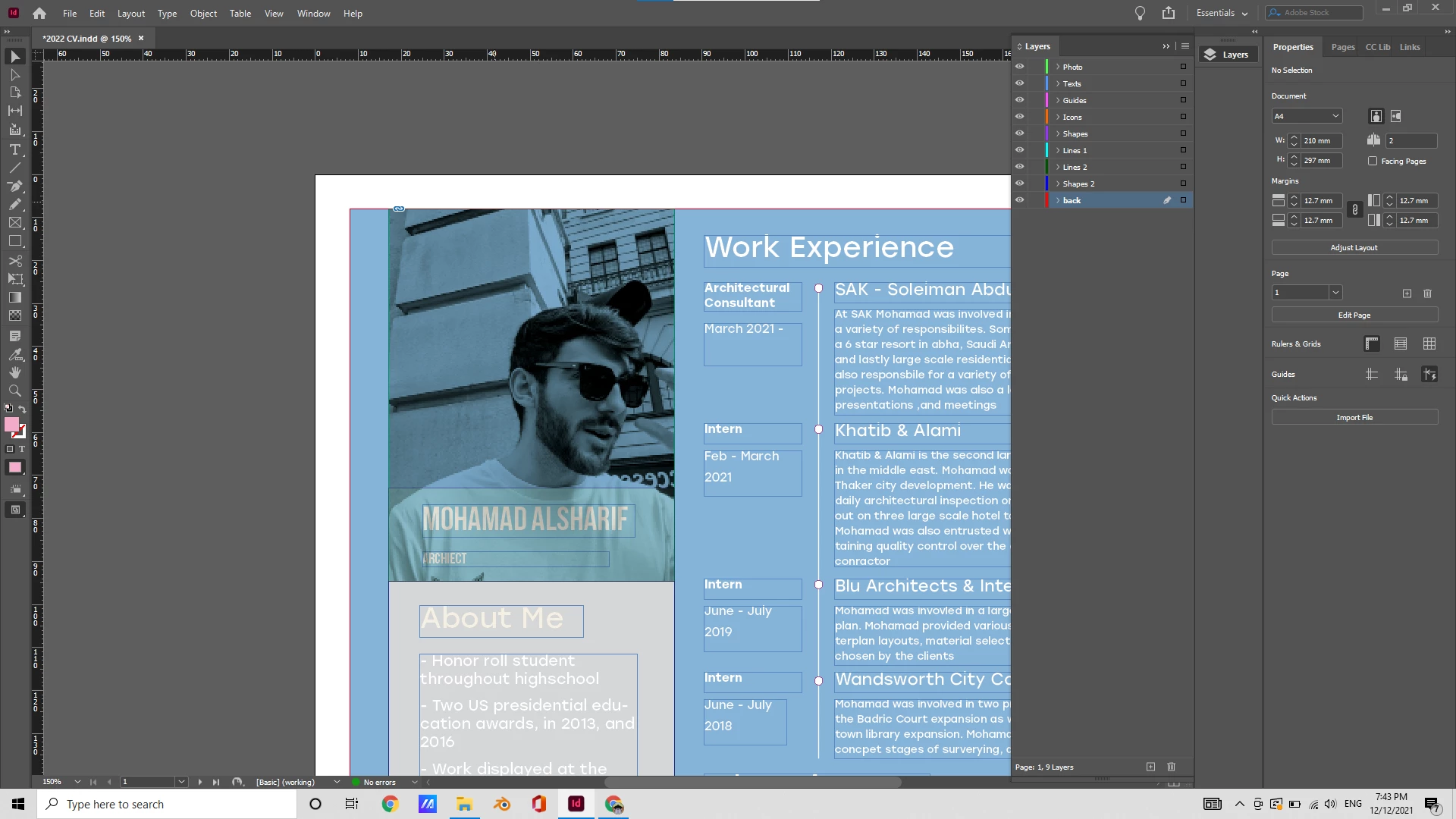Select the Pen tool

click(14, 186)
